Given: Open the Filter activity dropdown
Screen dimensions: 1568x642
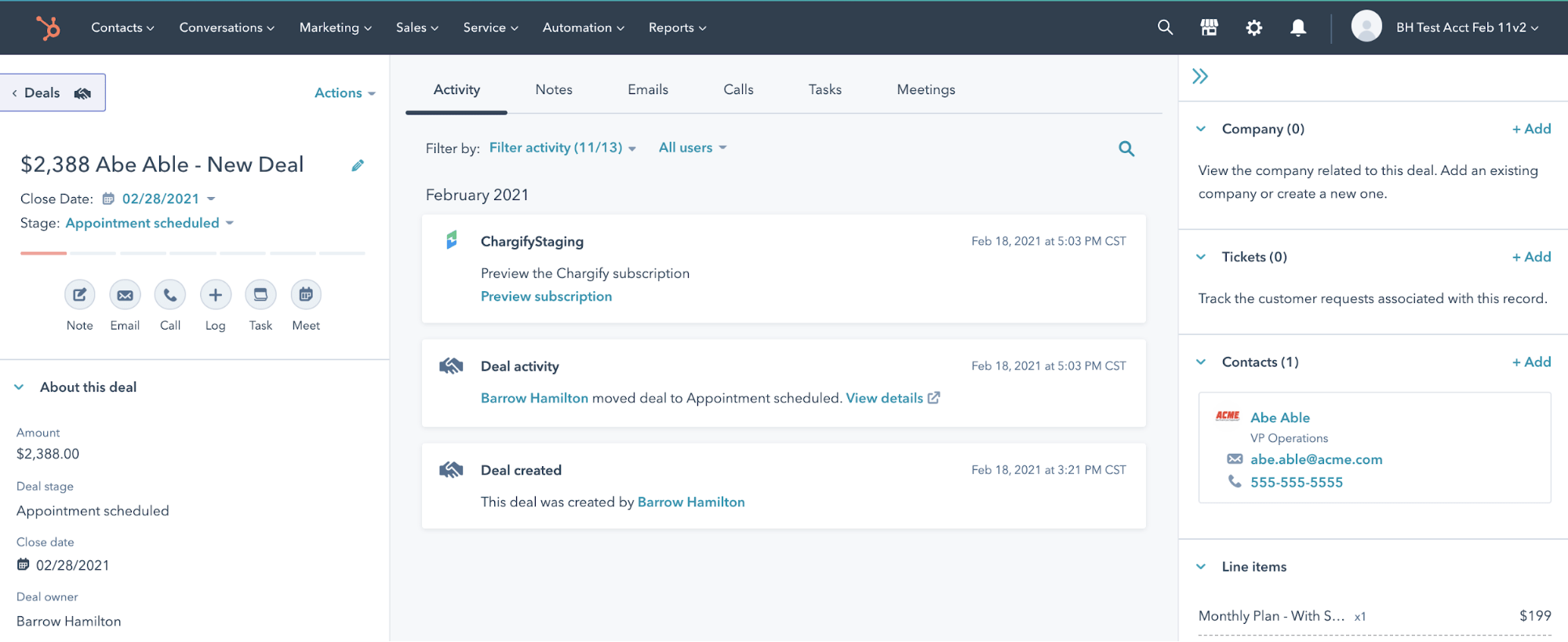Looking at the screenshot, I should (x=562, y=148).
